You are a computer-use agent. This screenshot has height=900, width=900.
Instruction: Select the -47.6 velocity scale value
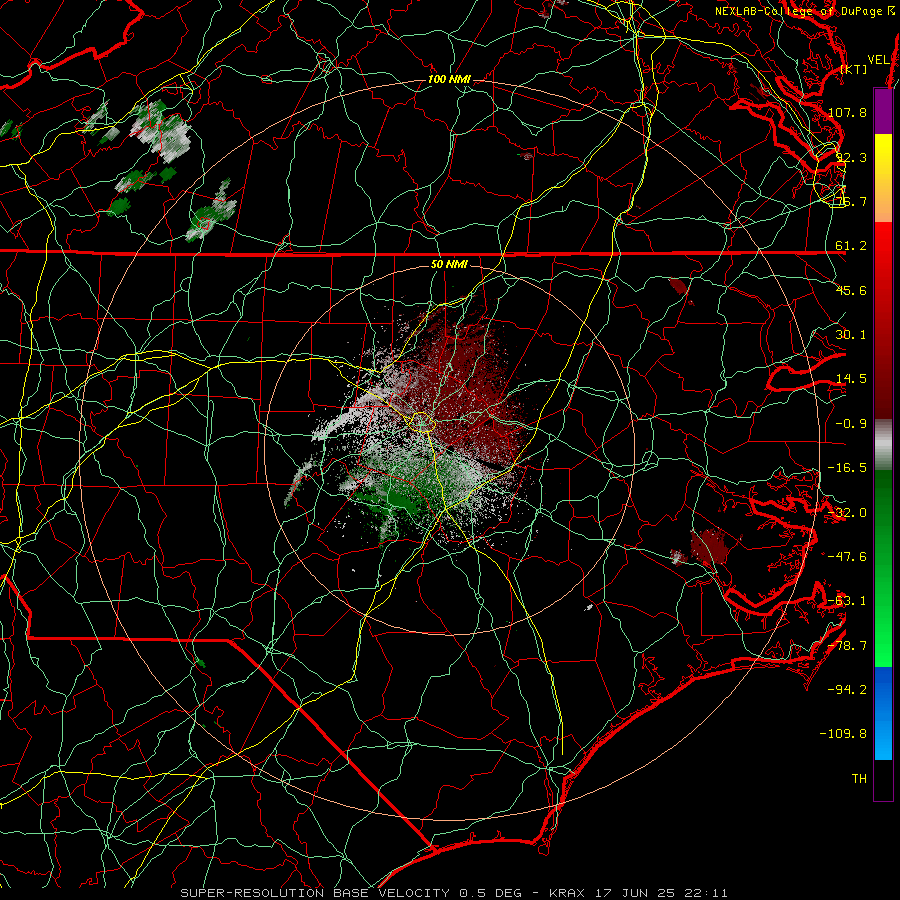(847, 557)
